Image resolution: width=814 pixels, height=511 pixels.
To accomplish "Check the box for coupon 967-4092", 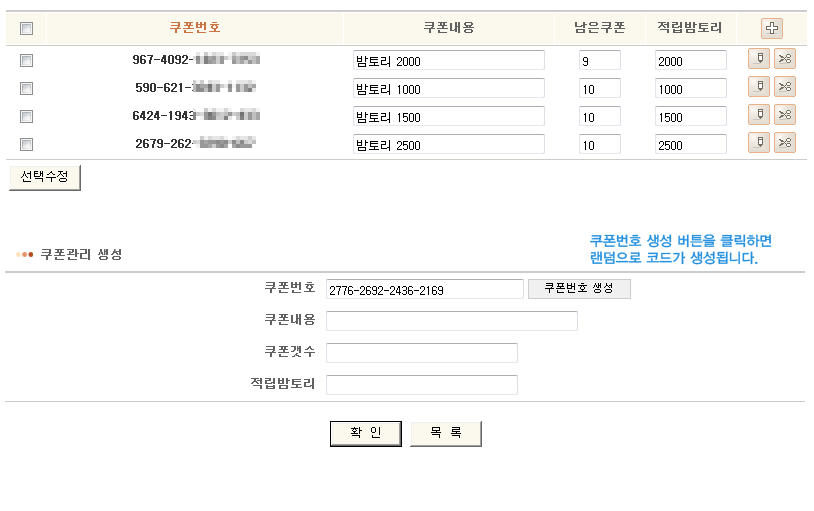I will [x=27, y=60].
